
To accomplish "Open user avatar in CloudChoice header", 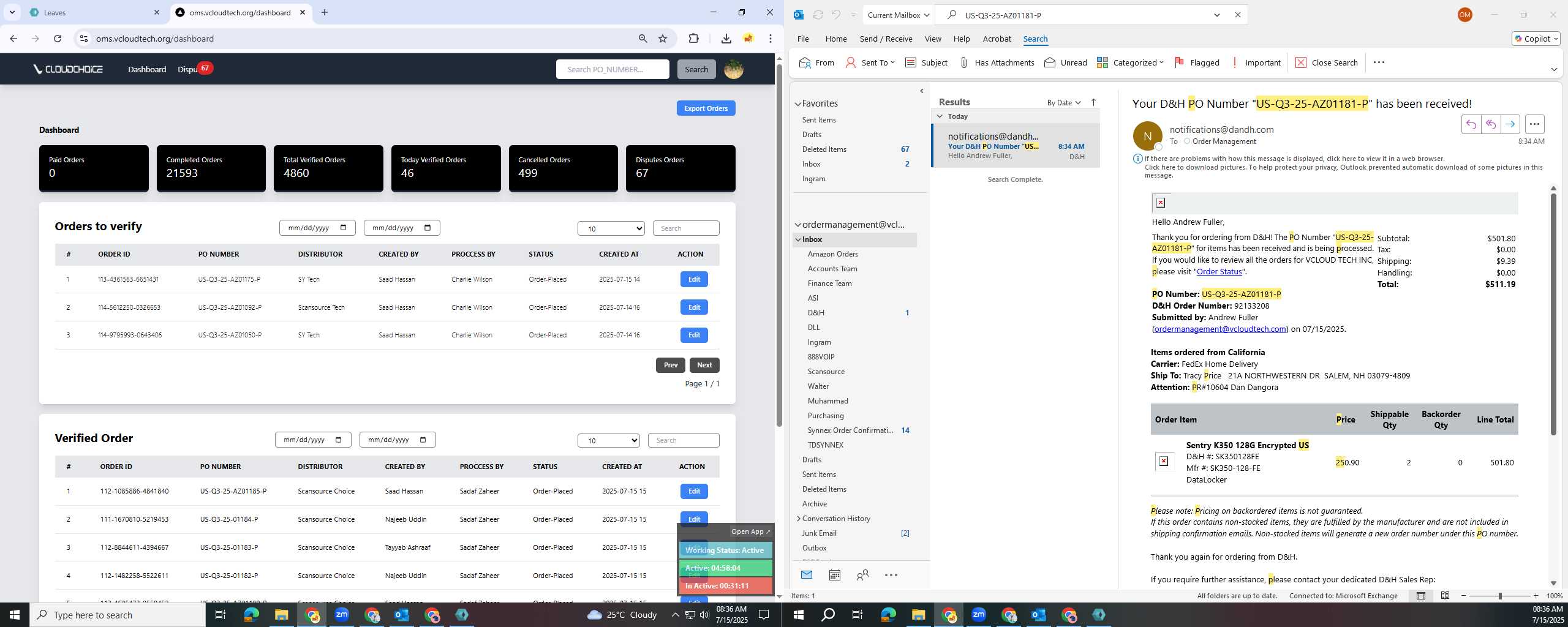I will pyautogui.click(x=734, y=69).
